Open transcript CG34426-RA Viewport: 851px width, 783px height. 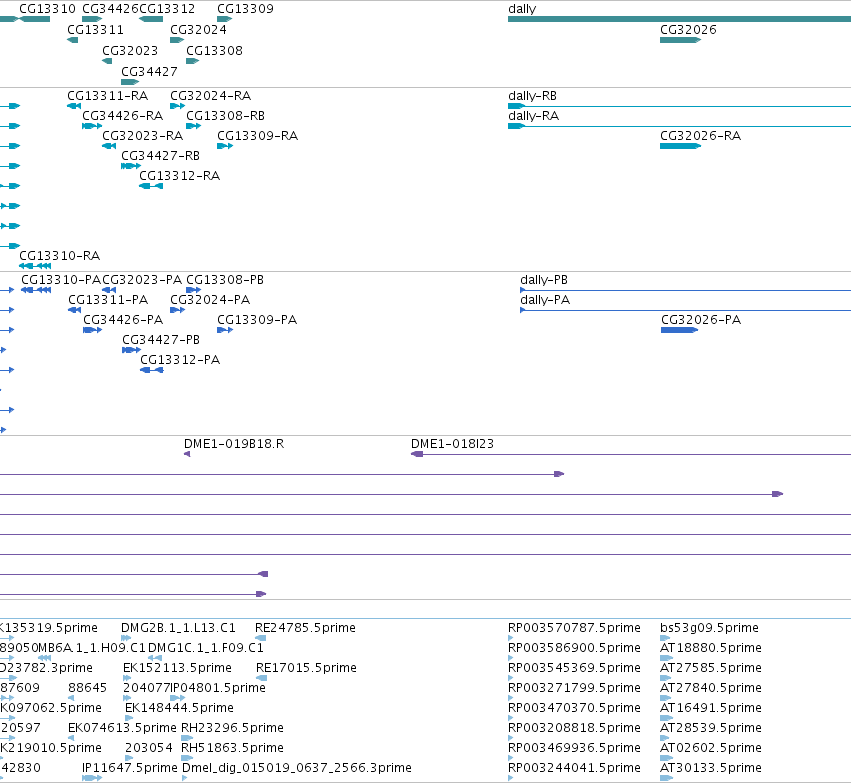click(x=123, y=116)
